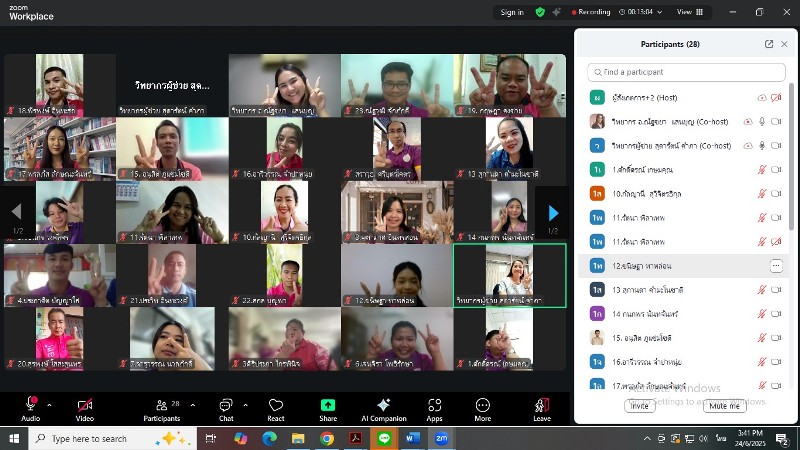Toggle muted mic icon for participant 10

[762, 193]
